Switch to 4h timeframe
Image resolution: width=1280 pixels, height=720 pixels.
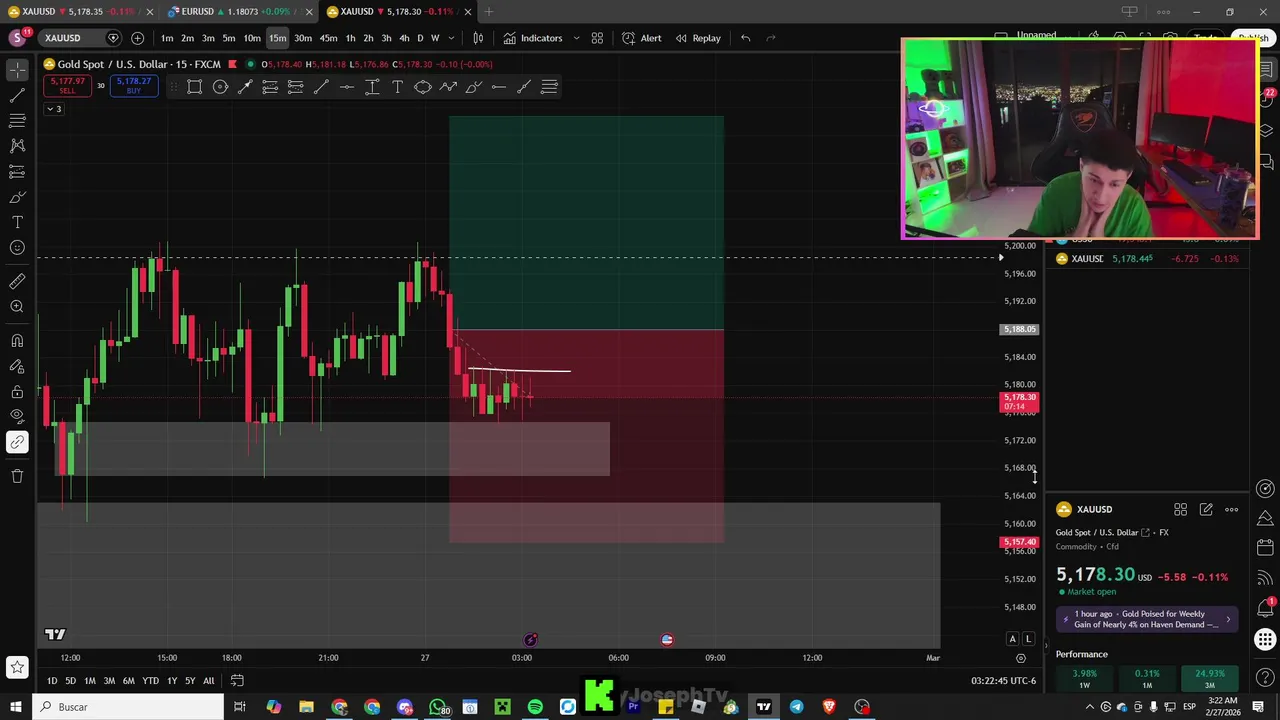(x=404, y=38)
